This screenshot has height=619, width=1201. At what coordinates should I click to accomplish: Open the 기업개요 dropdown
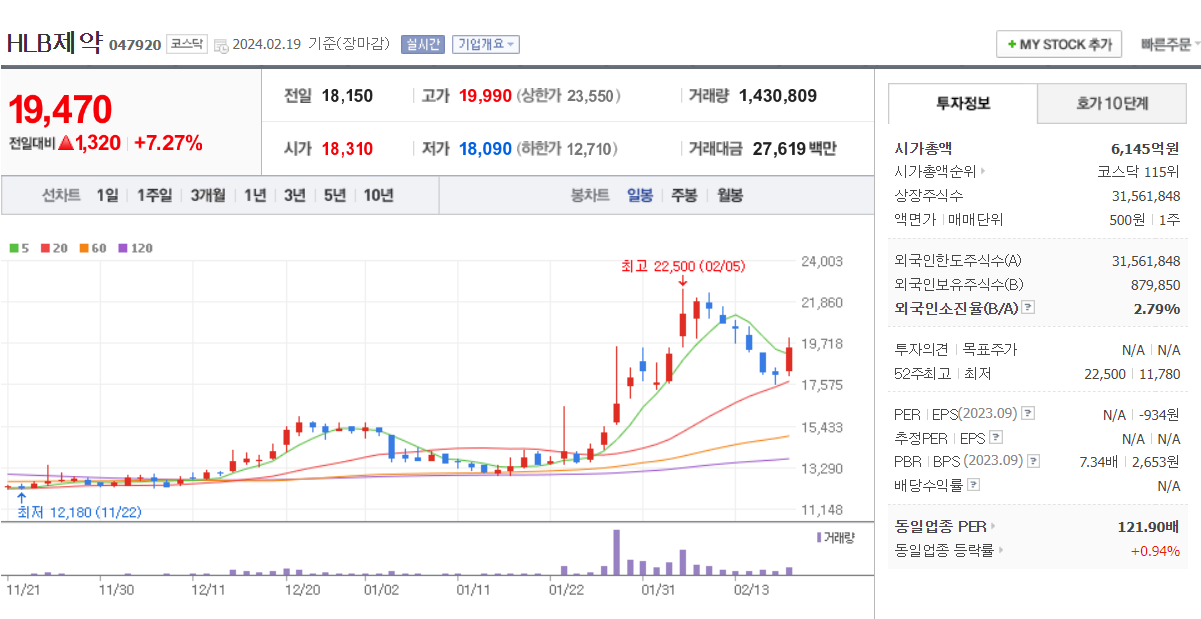coord(486,44)
